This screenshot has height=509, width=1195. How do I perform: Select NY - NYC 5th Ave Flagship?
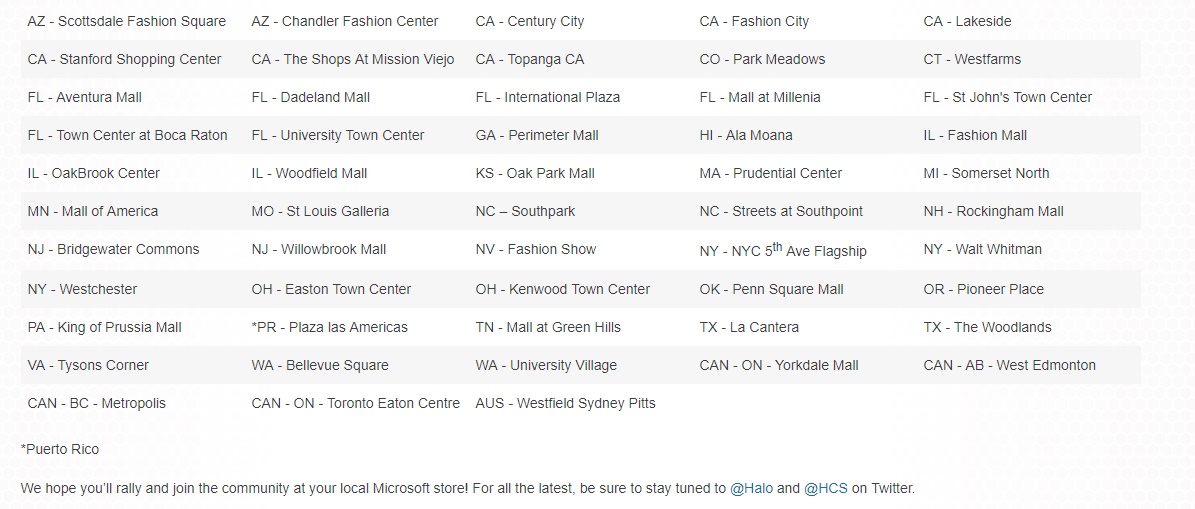(x=783, y=251)
